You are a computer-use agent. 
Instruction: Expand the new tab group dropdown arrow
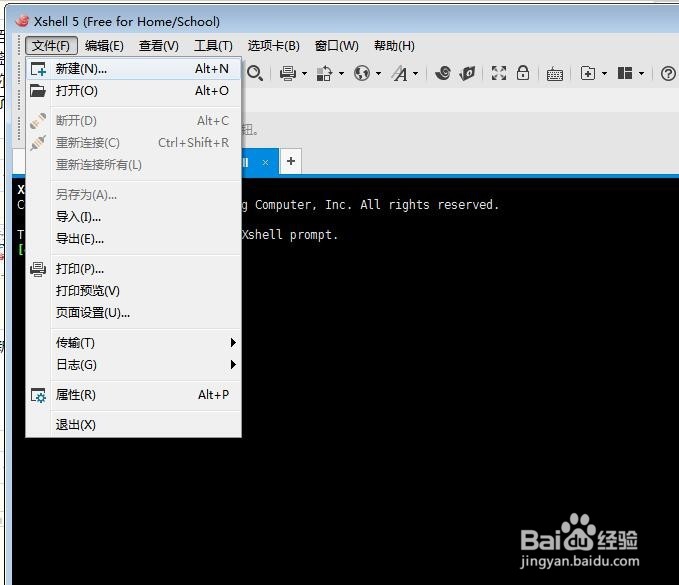[x=605, y=74]
